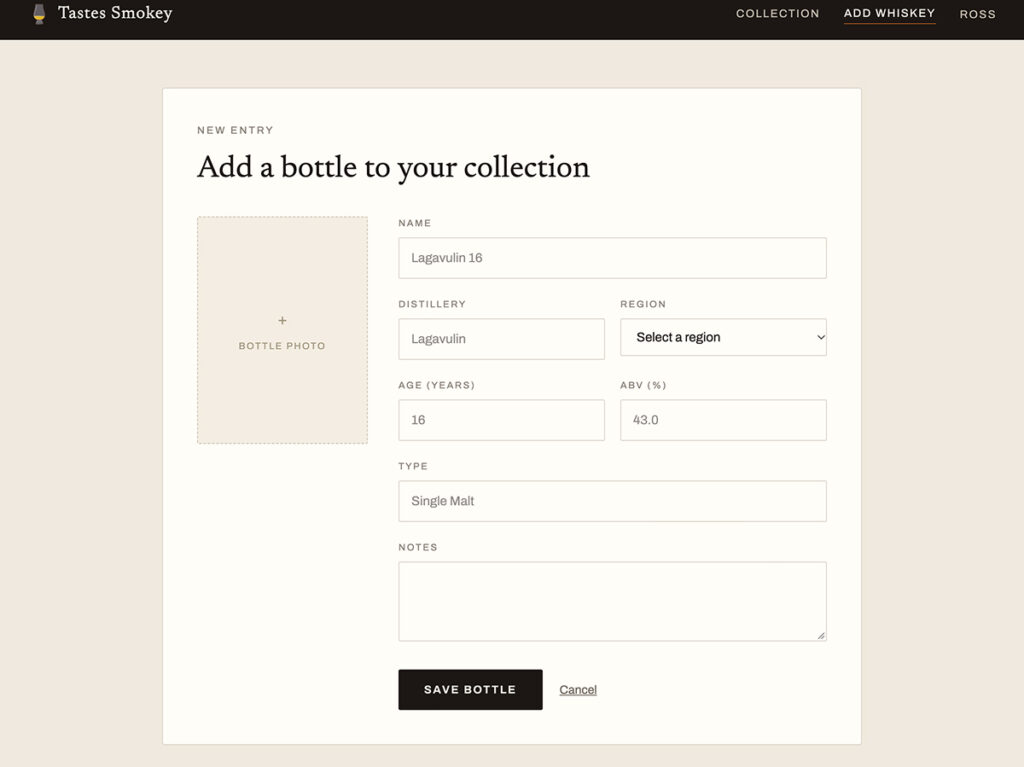Click the 'BOTTLE PHOTO' upload label
This screenshot has height=767, width=1024.
282,346
